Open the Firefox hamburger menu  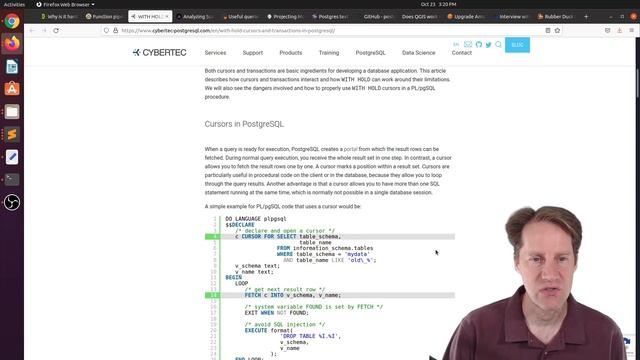click(631, 31)
